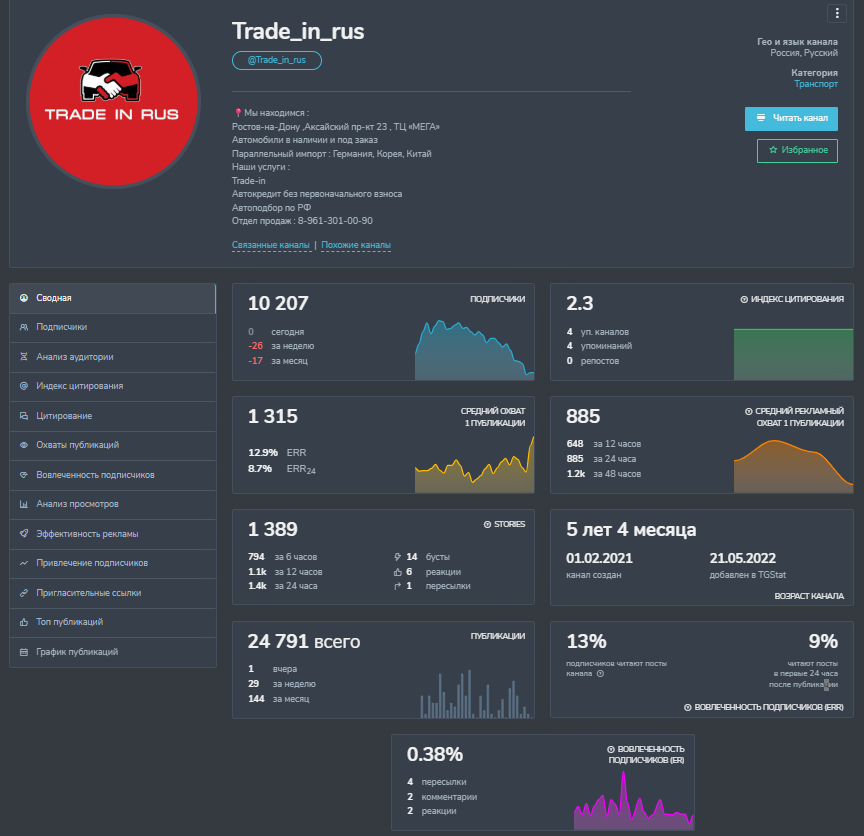Select Анализ аудитории in sidebar
The height and width of the screenshot is (836, 864).
point(112,357)
